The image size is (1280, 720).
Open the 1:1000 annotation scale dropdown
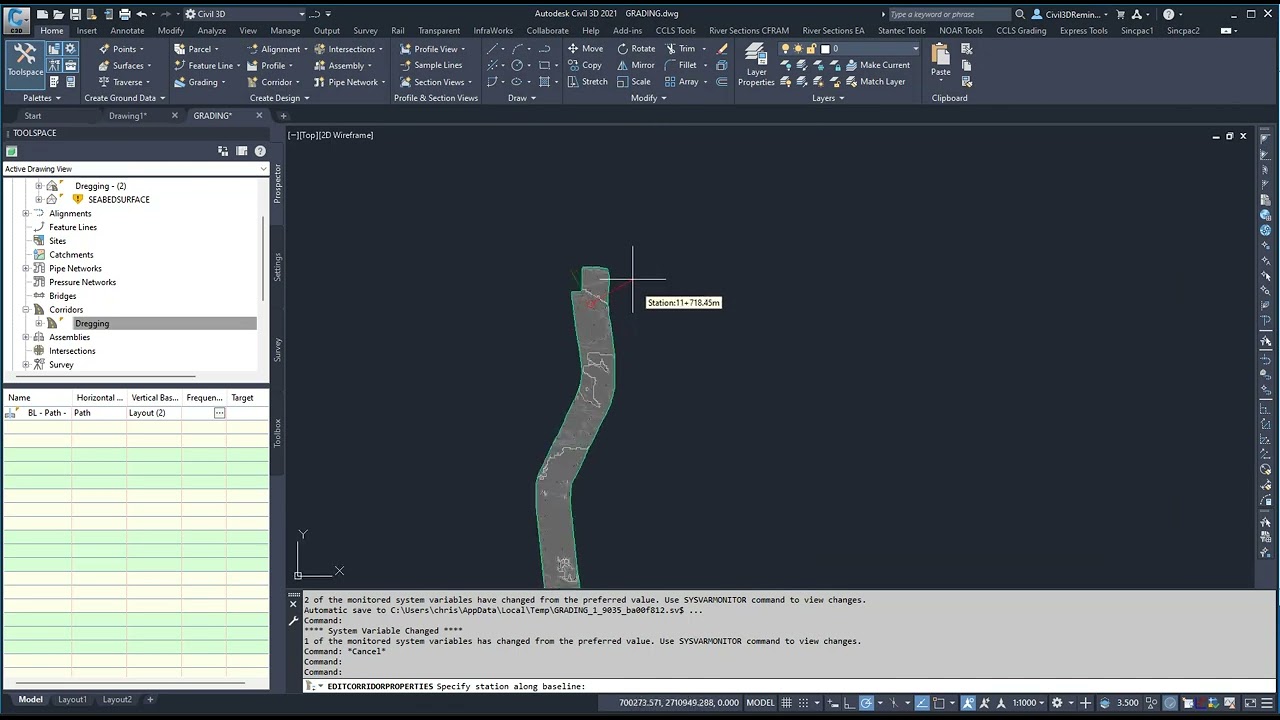(1028, 702)
